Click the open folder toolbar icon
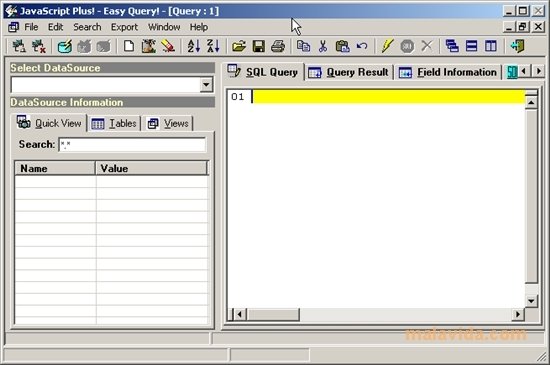The image size is (550, 365). pos(239,46)
